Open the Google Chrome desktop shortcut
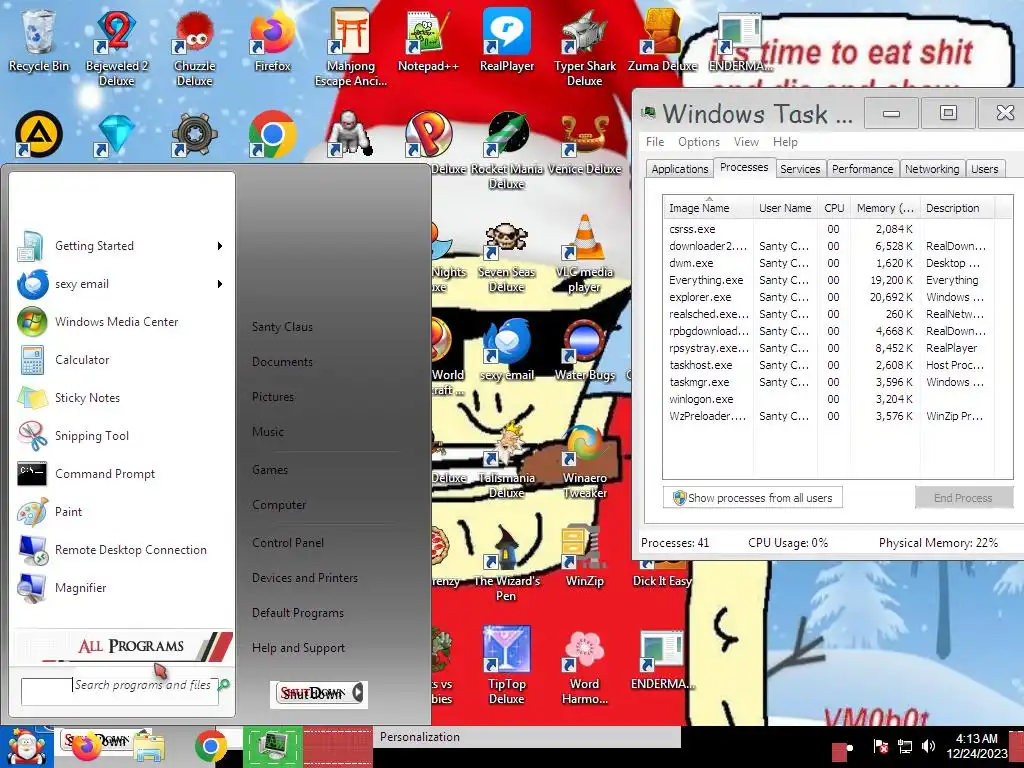Screen dimensions: 1024x768 pyautogui.click(x=272, y=135)
